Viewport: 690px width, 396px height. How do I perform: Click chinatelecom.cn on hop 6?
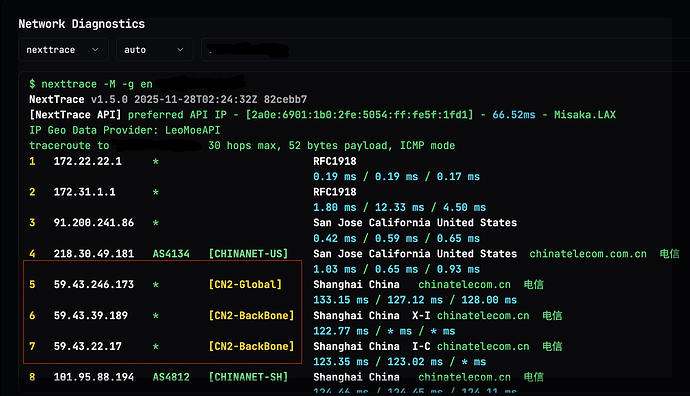(x=483, y=315)
